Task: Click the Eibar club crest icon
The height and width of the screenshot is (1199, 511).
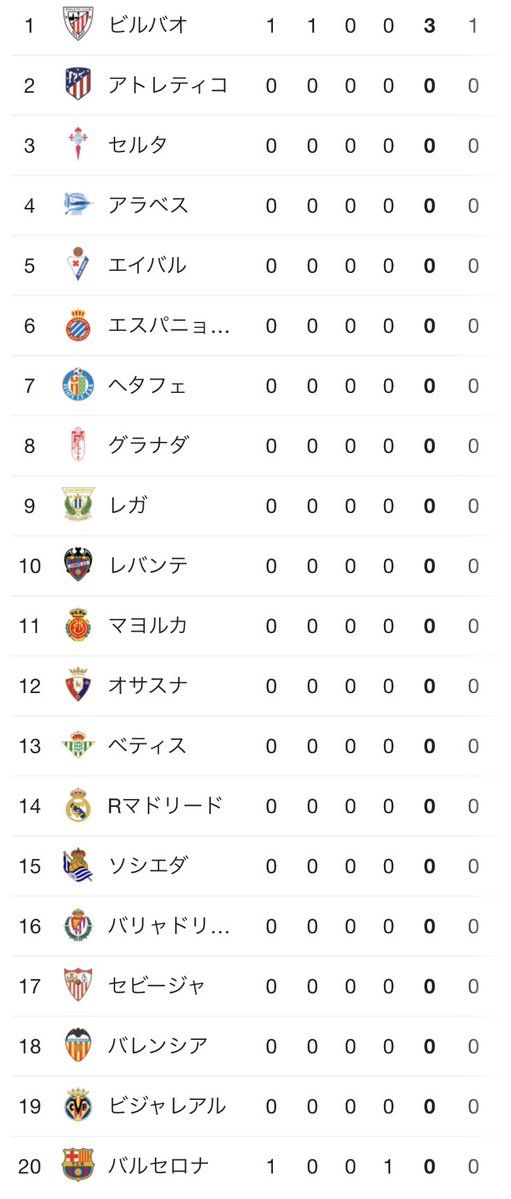Action: [x=78, y=265]
